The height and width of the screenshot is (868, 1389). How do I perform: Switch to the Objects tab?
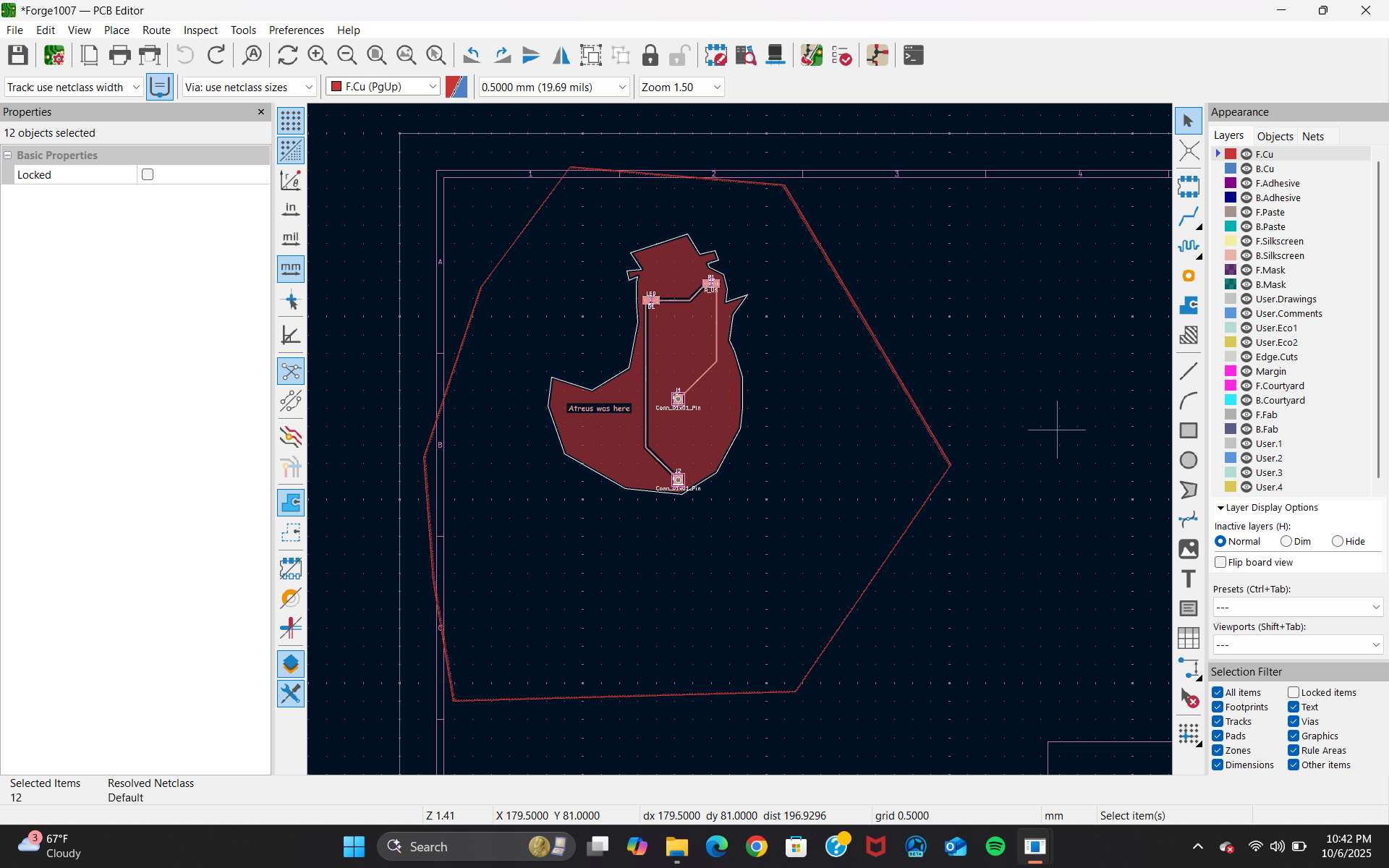tap(1275, 136)
